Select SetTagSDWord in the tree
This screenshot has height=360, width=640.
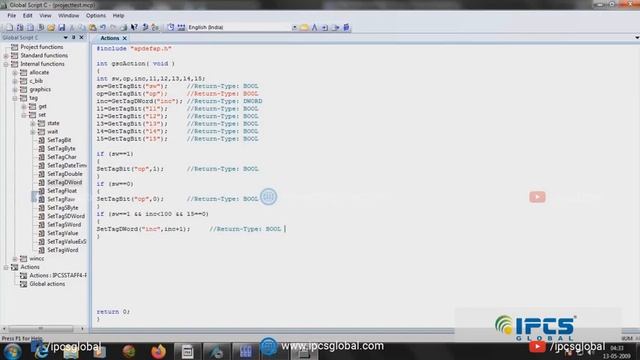pos(66,216)
